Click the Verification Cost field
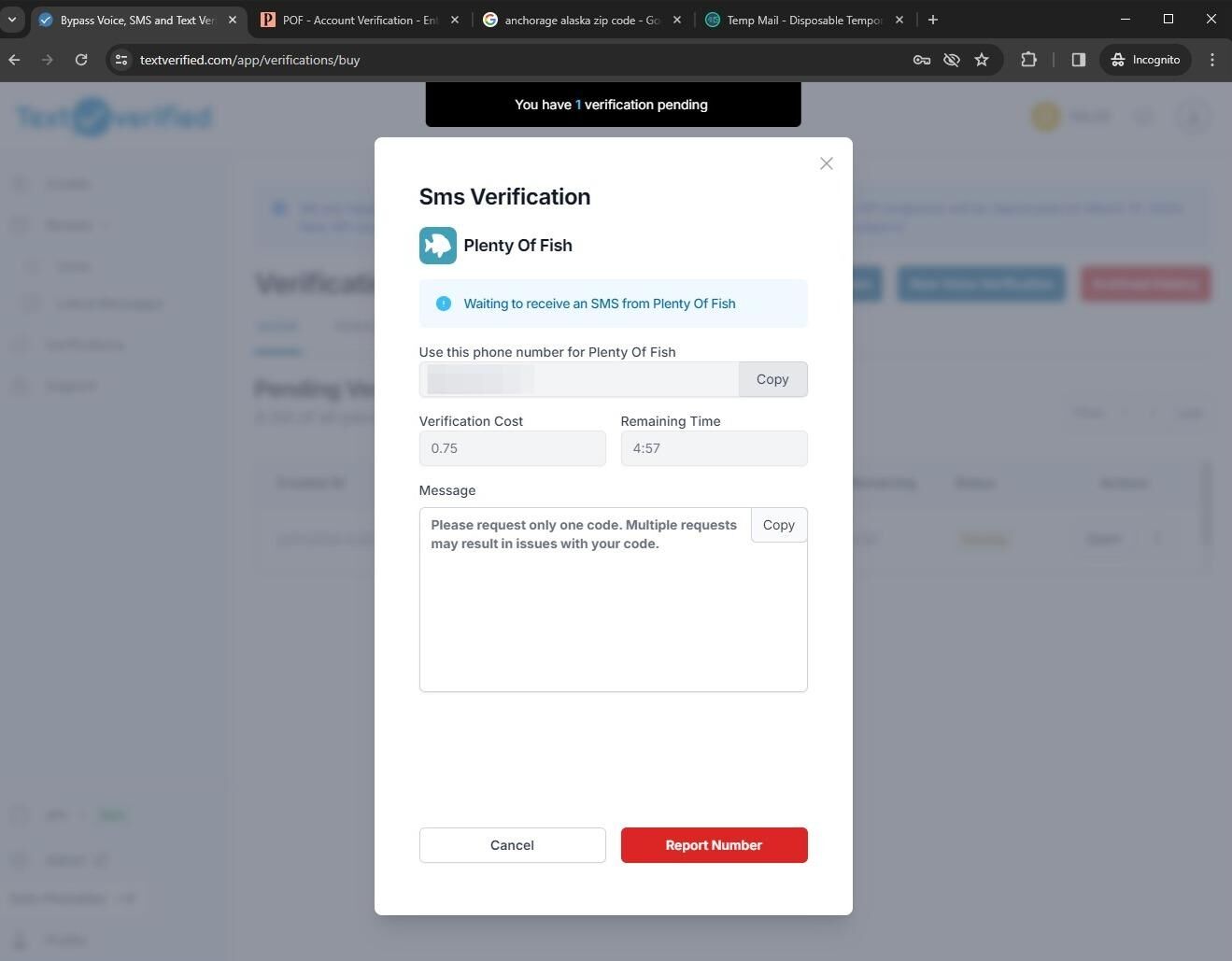 512,448
